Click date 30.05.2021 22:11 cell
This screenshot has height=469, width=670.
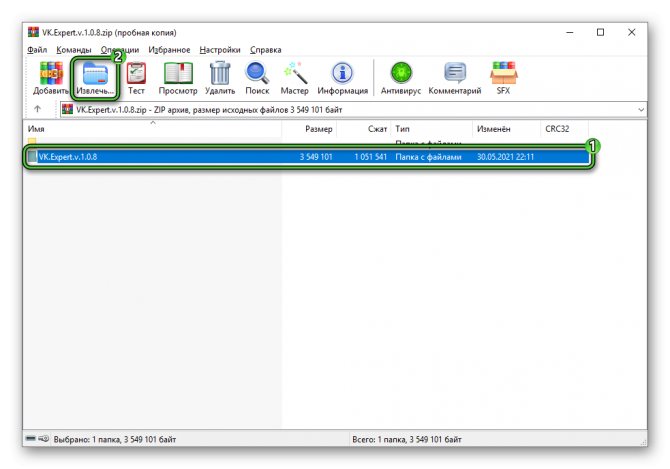[505, 157]
